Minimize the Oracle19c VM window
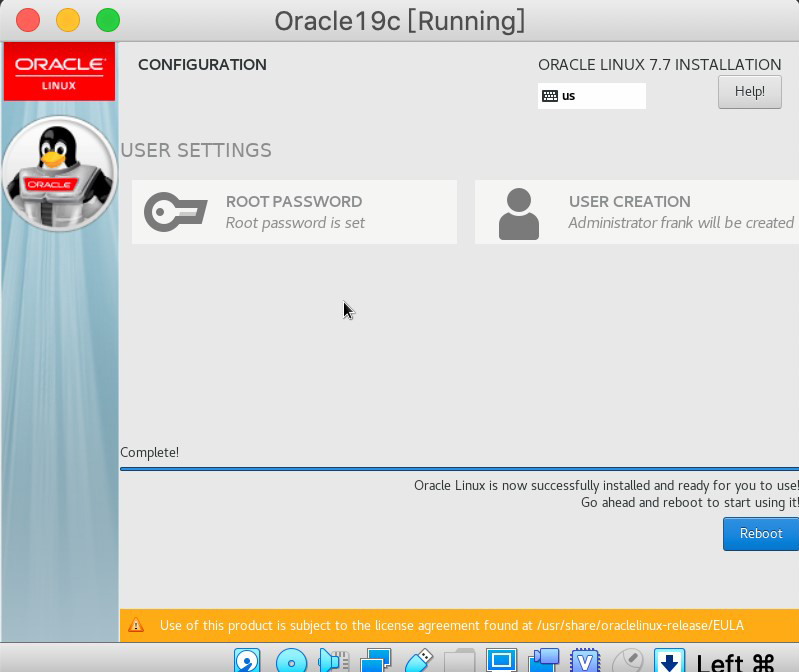Image resolution: width=799 pixels, height=672 pixels. click(x=68, y=21)
